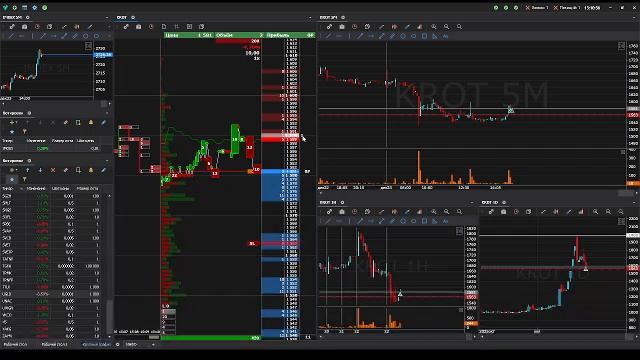The height and width of the screenshot is (360, 640).
Task: Toggle the star favorites filter in upper instruments panel
Action: pyautogui.click(x=12, y=131)
